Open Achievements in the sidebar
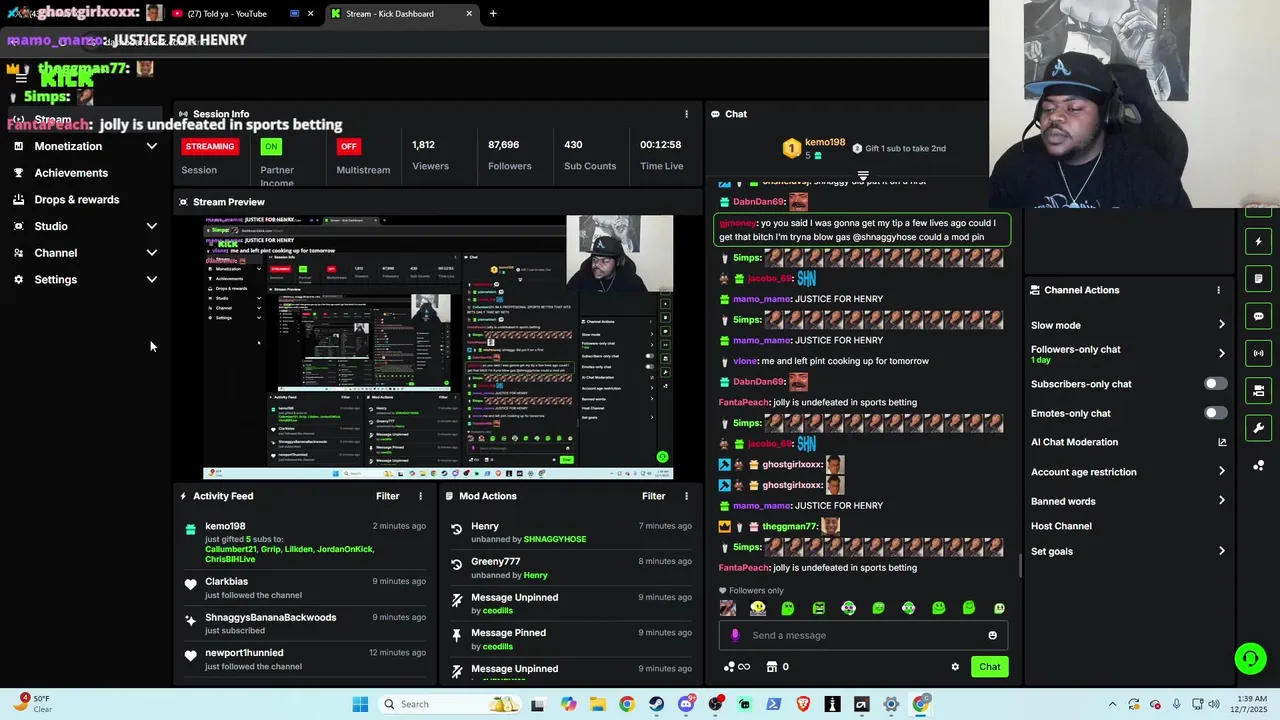The height and width of the screenshot is (720, 1280). point(71,173)
